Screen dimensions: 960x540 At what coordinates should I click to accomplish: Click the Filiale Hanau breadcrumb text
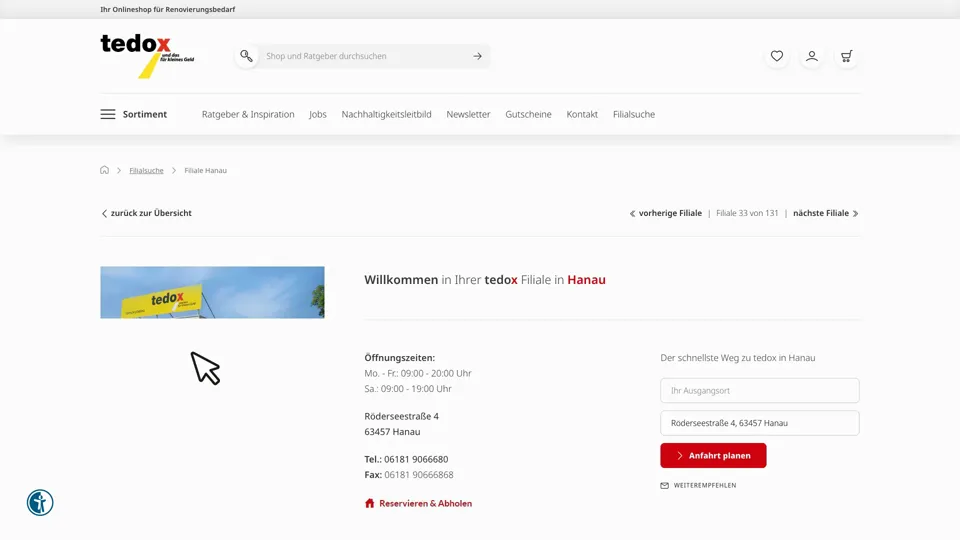click(206, 171)
